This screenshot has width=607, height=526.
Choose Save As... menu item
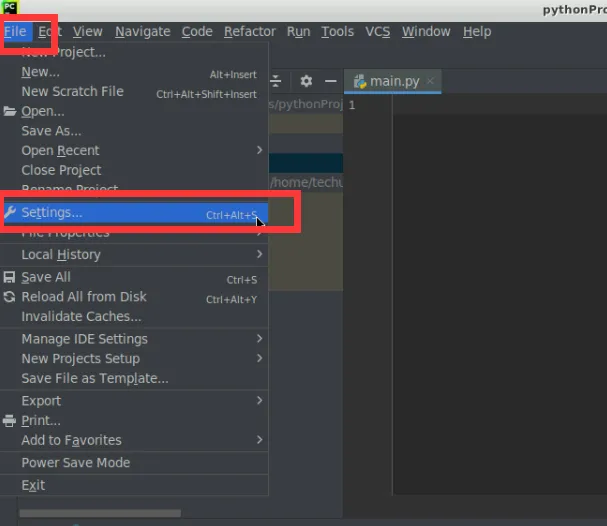(134, 131)
